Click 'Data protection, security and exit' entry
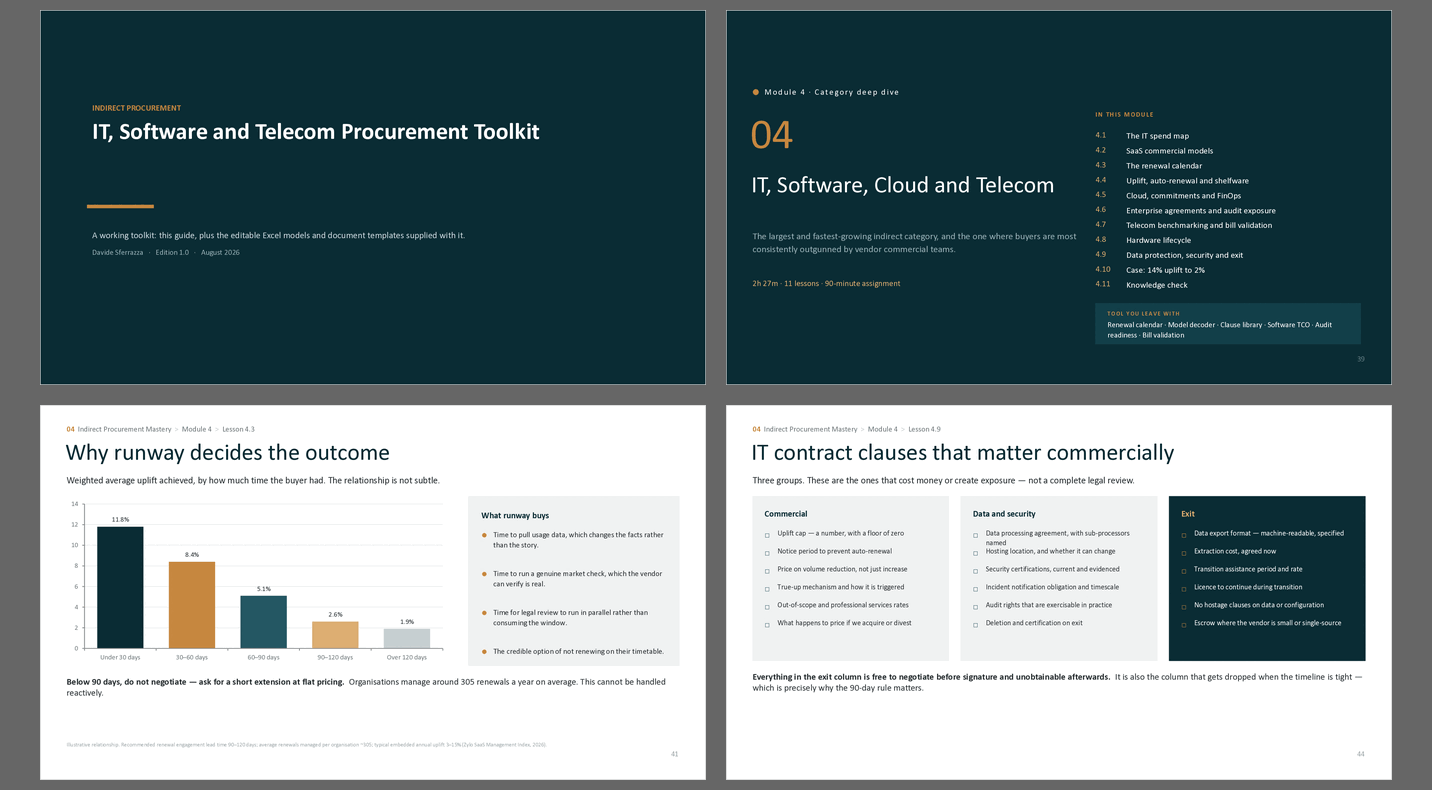1432x790 pixels. tap(1185, 255)
